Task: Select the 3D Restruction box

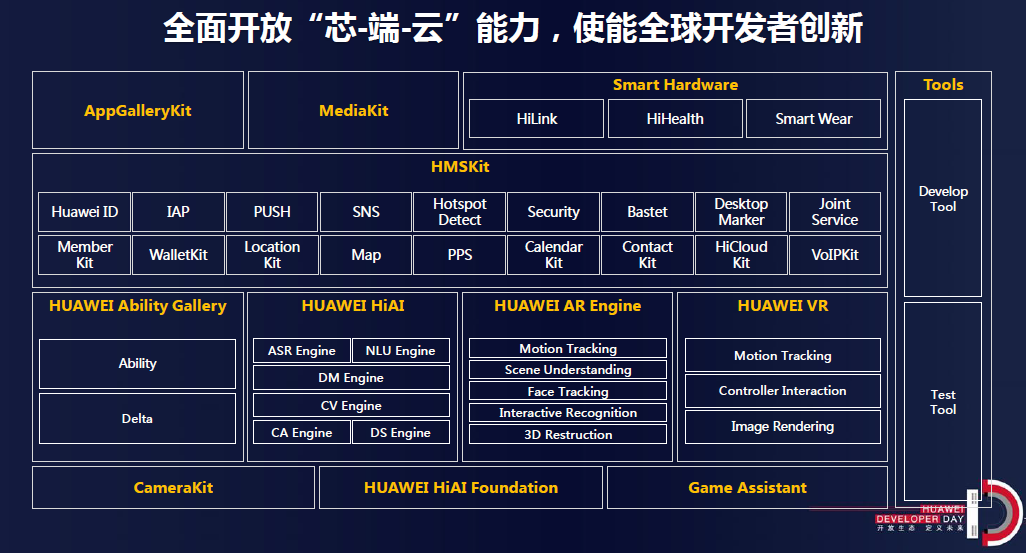Action: tap(568, 435)
